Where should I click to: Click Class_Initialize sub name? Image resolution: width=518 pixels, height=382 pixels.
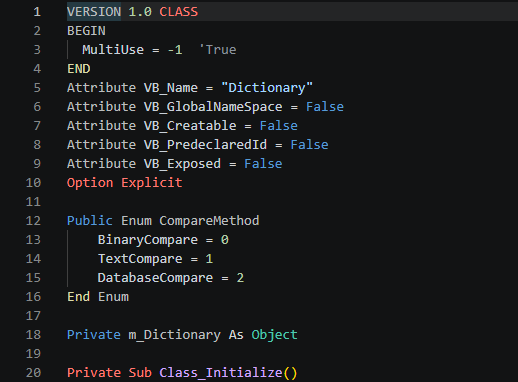pos(221,373)
